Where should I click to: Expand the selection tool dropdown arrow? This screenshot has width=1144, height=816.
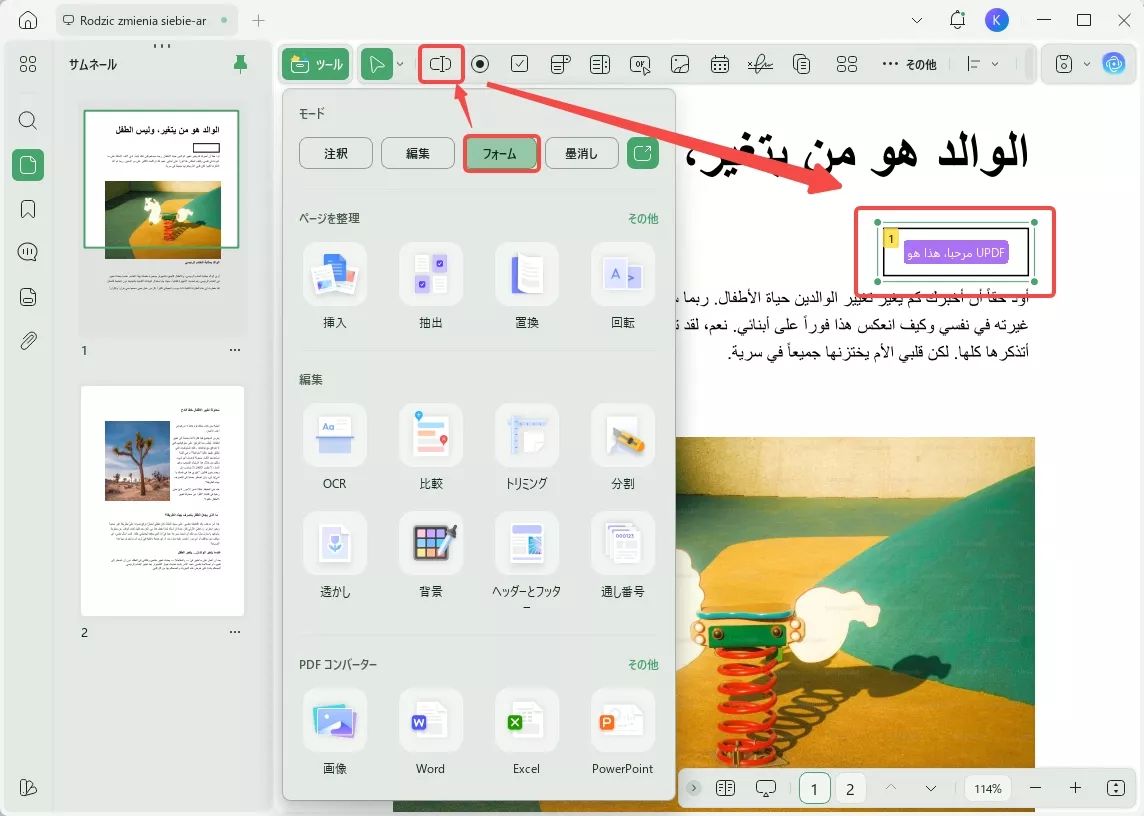click(401, 63)
